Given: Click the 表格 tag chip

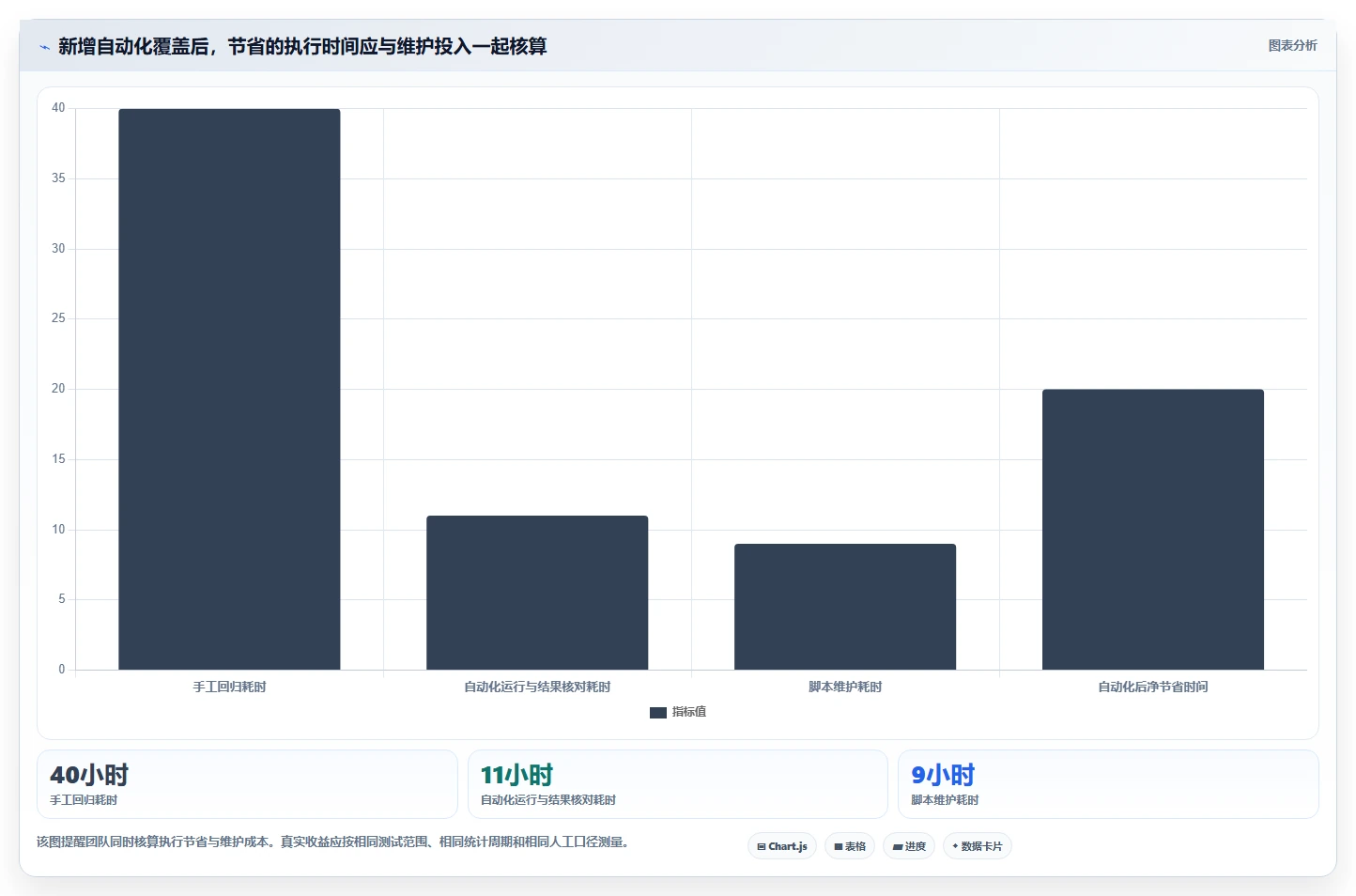Looking at the screenshot, I should click(850, 846).
